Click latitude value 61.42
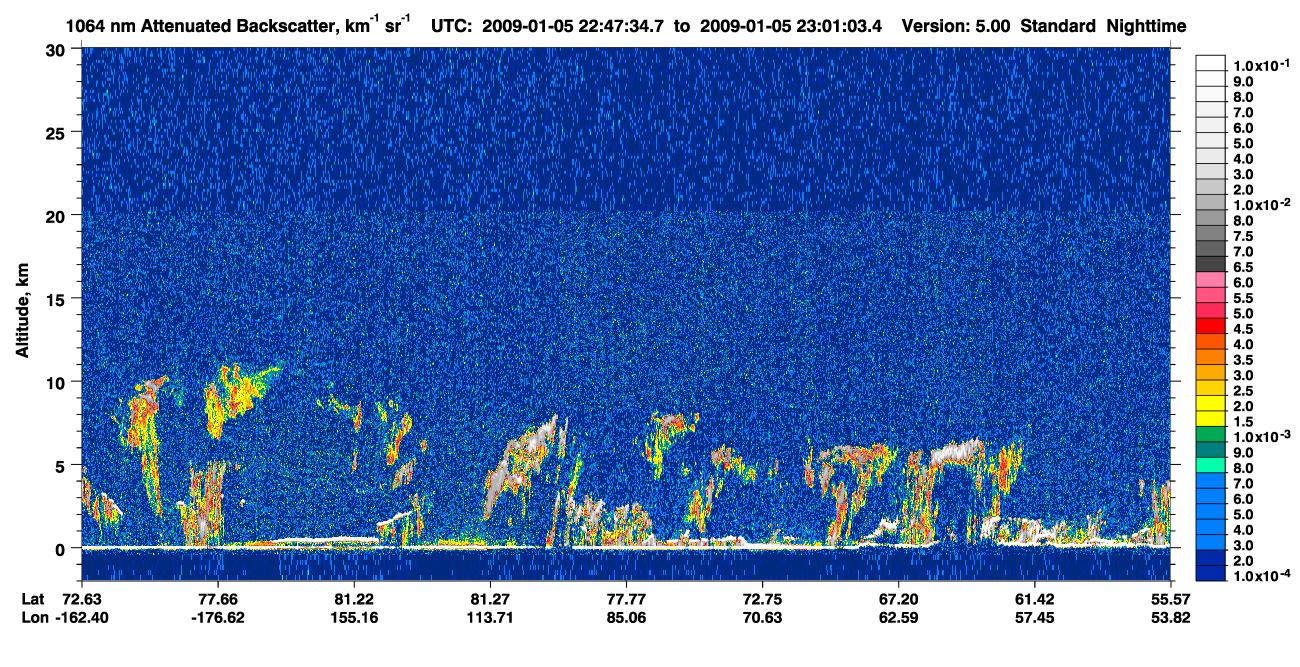This screenshot has height=667, width=1300. (1034, 598)
